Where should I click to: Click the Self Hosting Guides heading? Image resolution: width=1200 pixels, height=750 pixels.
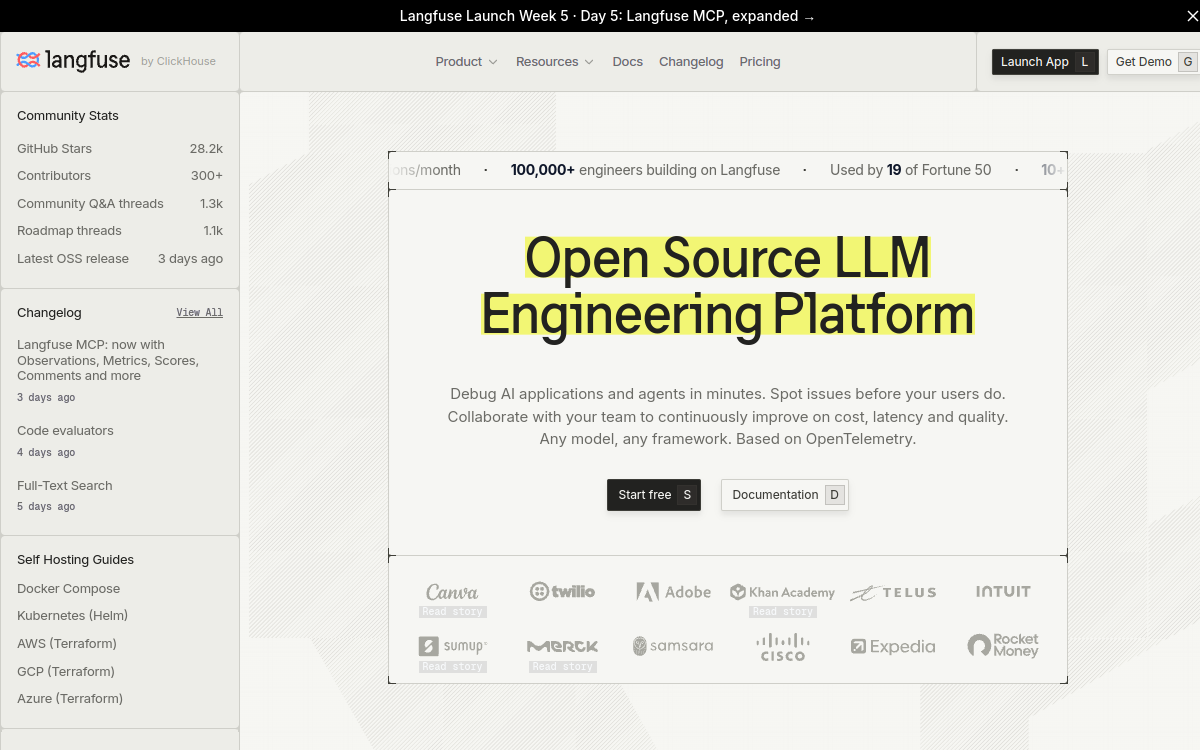(75, 560)
